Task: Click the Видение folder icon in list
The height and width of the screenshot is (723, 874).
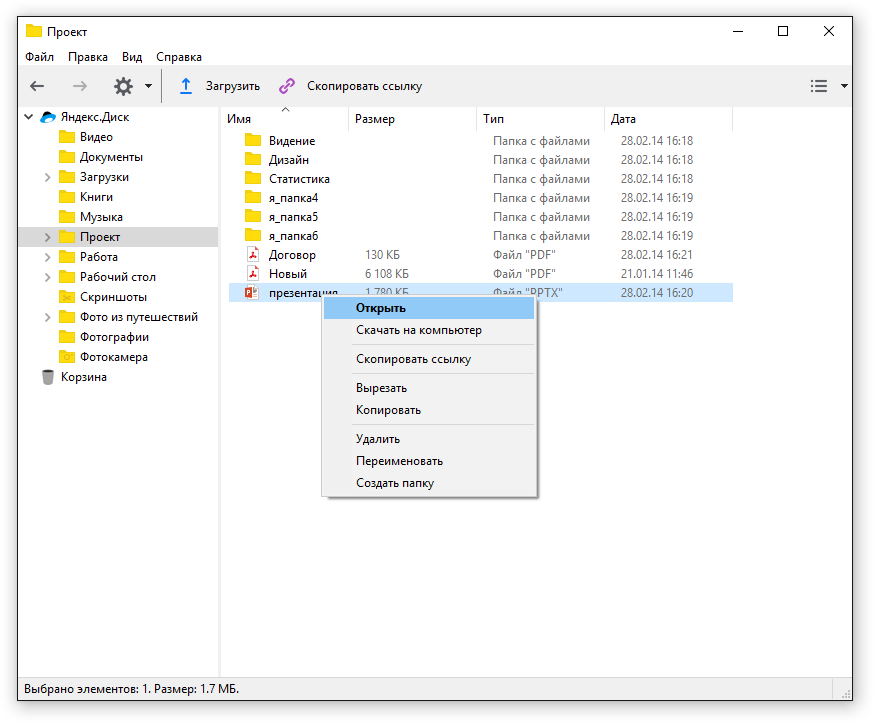Action: [x=253, y=140]
